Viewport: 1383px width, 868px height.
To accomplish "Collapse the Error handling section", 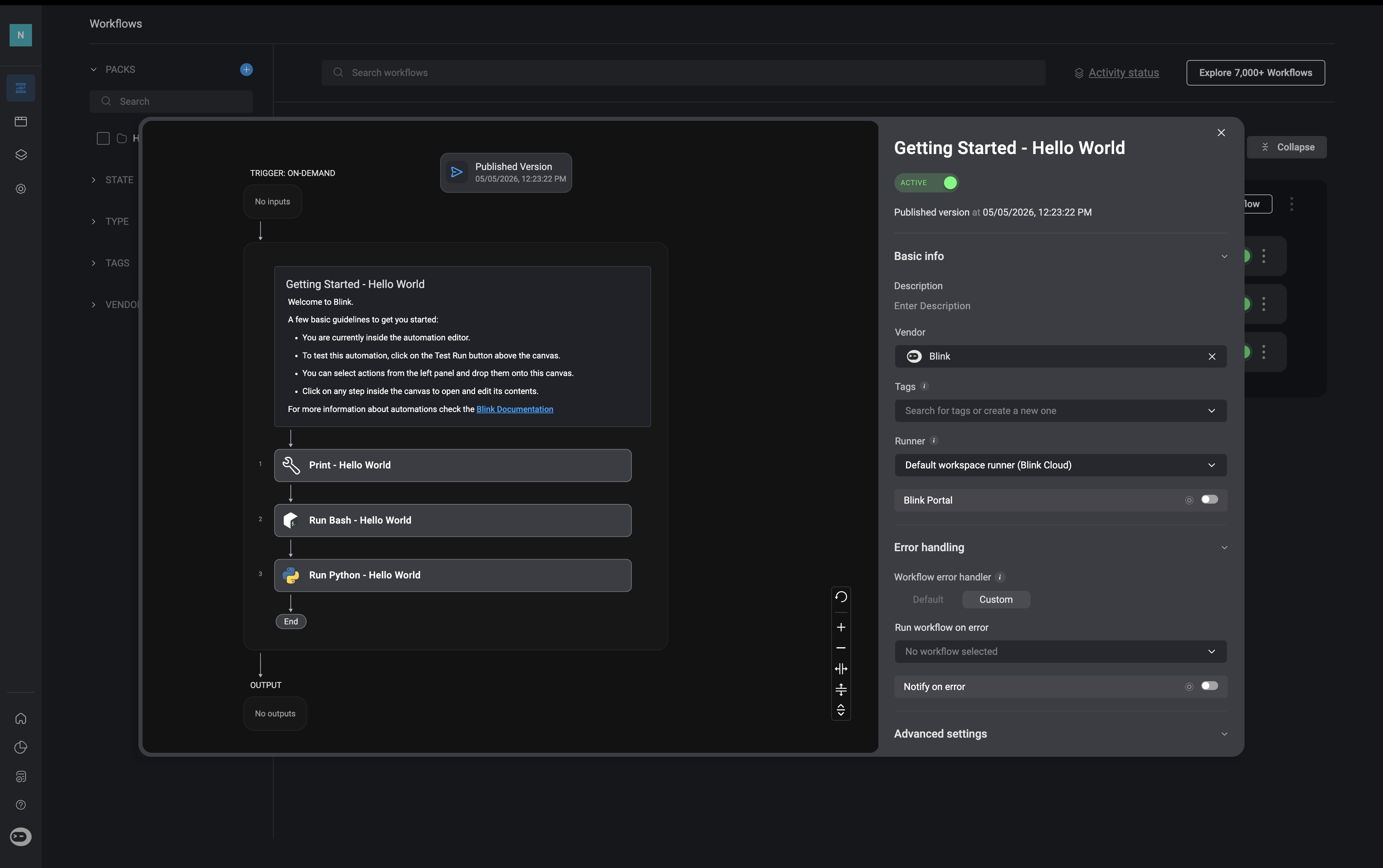I will [x=1224, y=548].
